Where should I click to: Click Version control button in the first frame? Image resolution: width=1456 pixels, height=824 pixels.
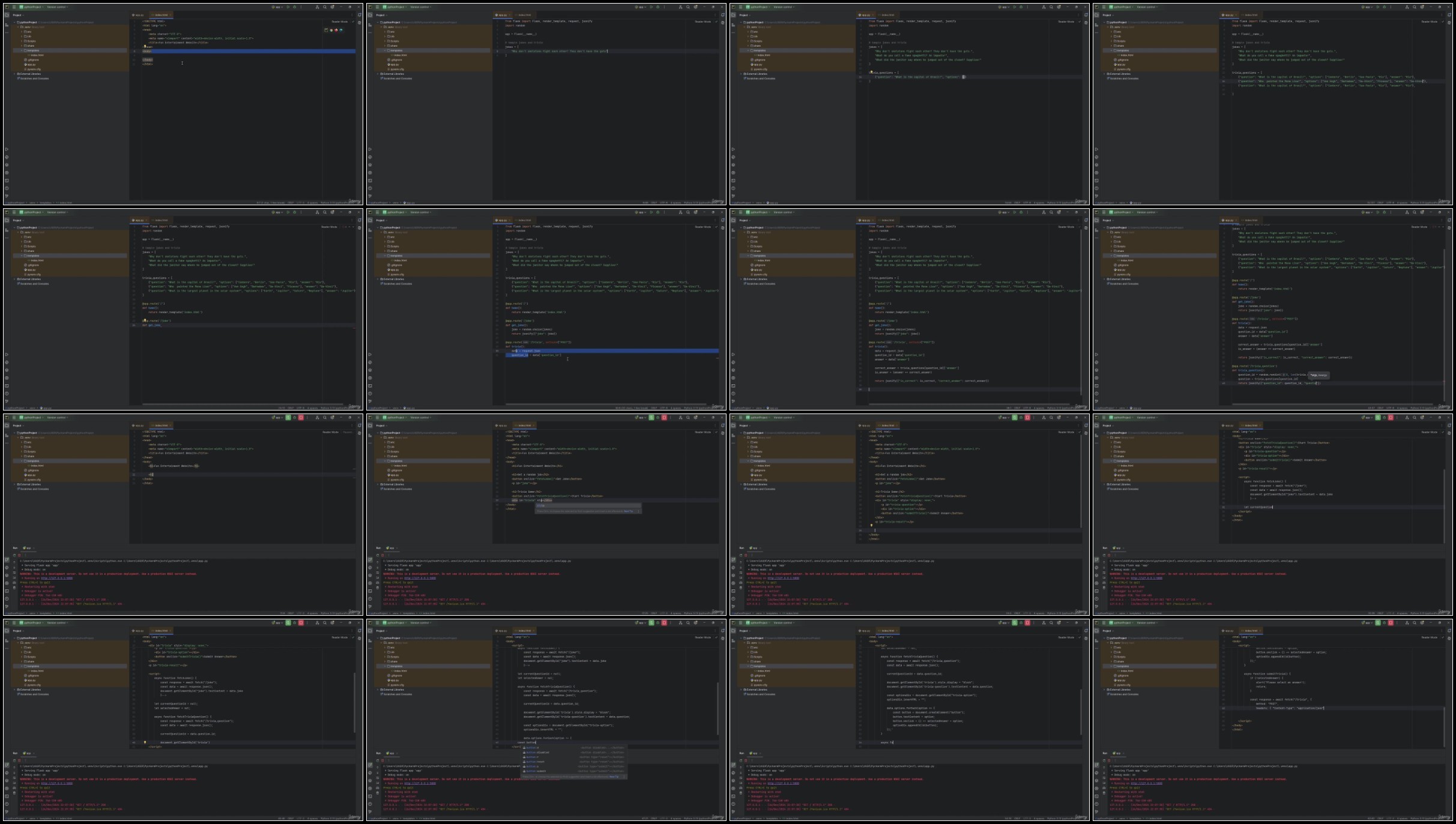point(57,7)
